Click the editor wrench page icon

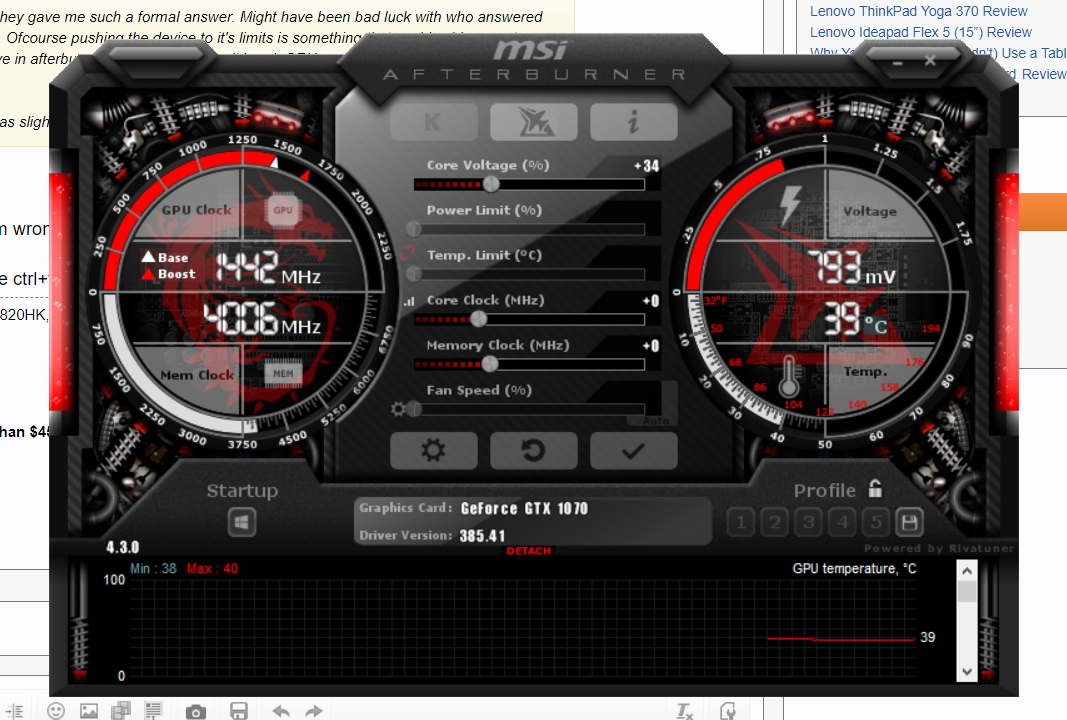(x=728, y=711)
